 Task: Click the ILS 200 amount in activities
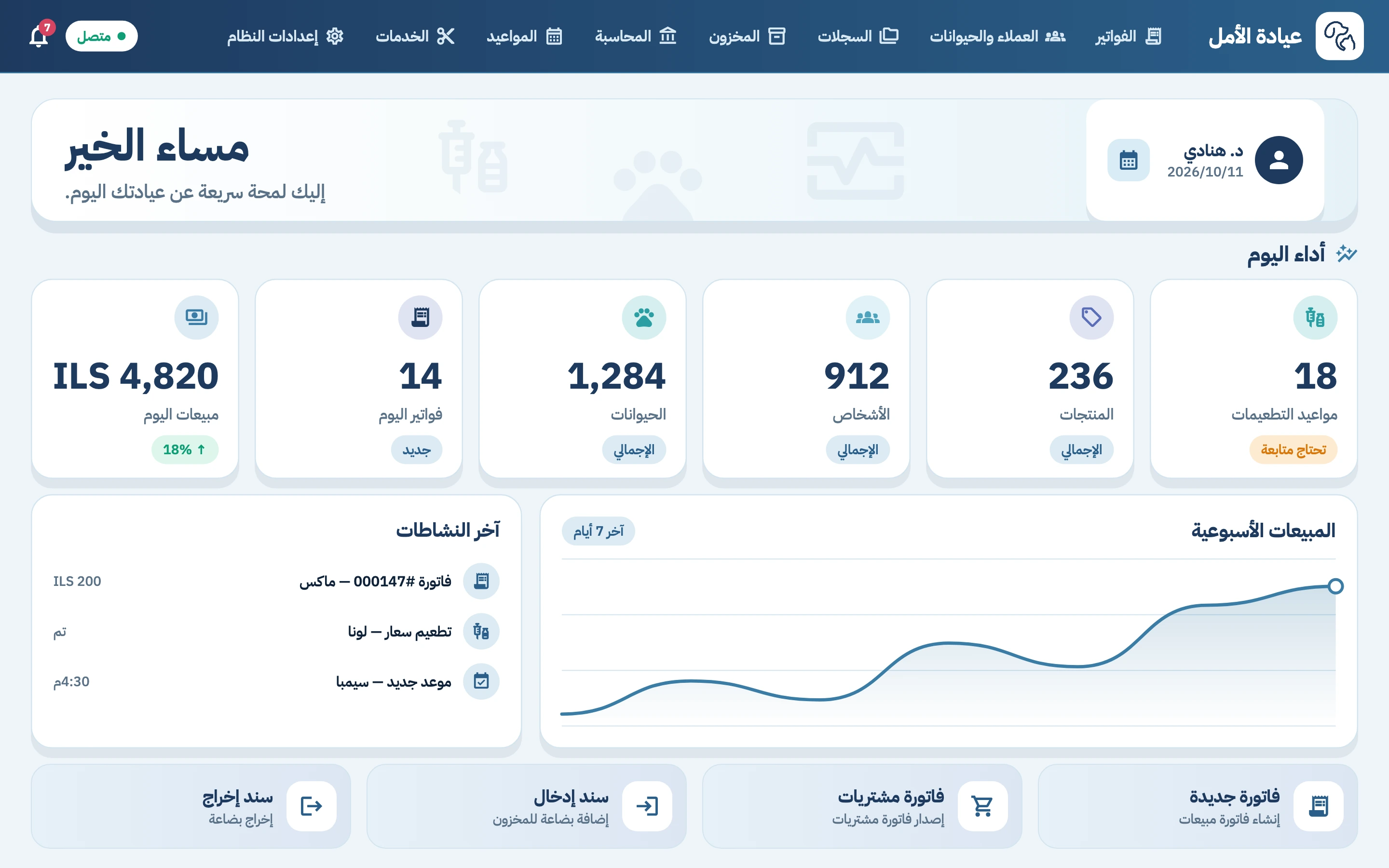(77, 581)
